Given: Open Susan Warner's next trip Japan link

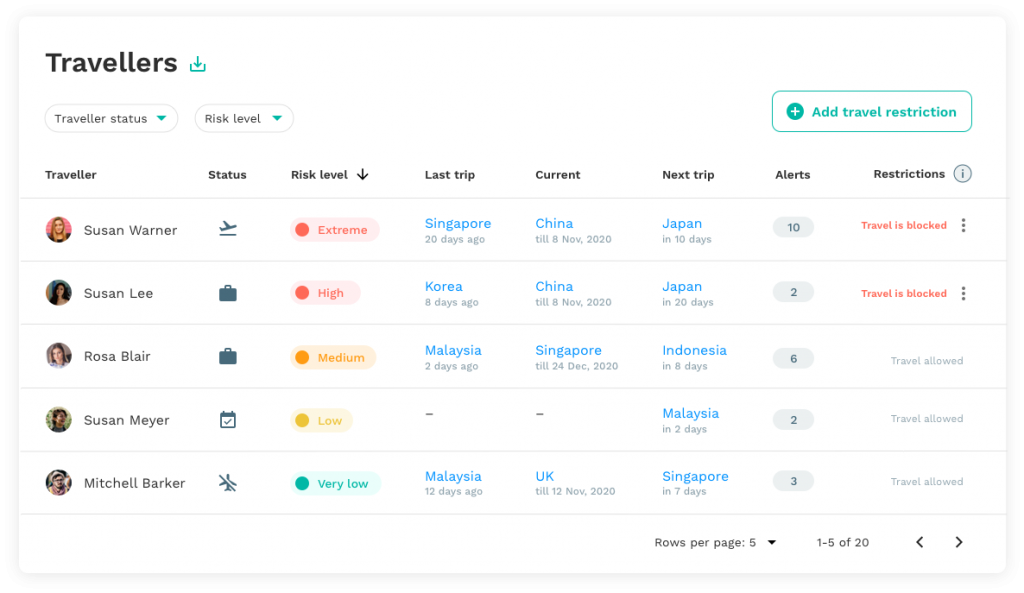Looking at the screenshot, I should point(682,223).
